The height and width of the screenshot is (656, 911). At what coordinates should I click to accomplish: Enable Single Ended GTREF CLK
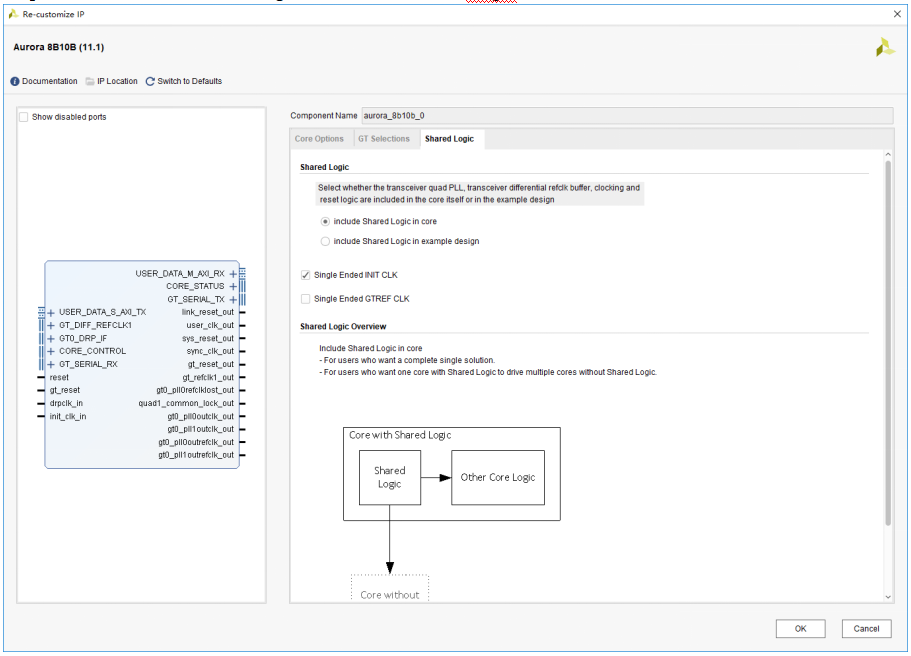coord(306,299)
